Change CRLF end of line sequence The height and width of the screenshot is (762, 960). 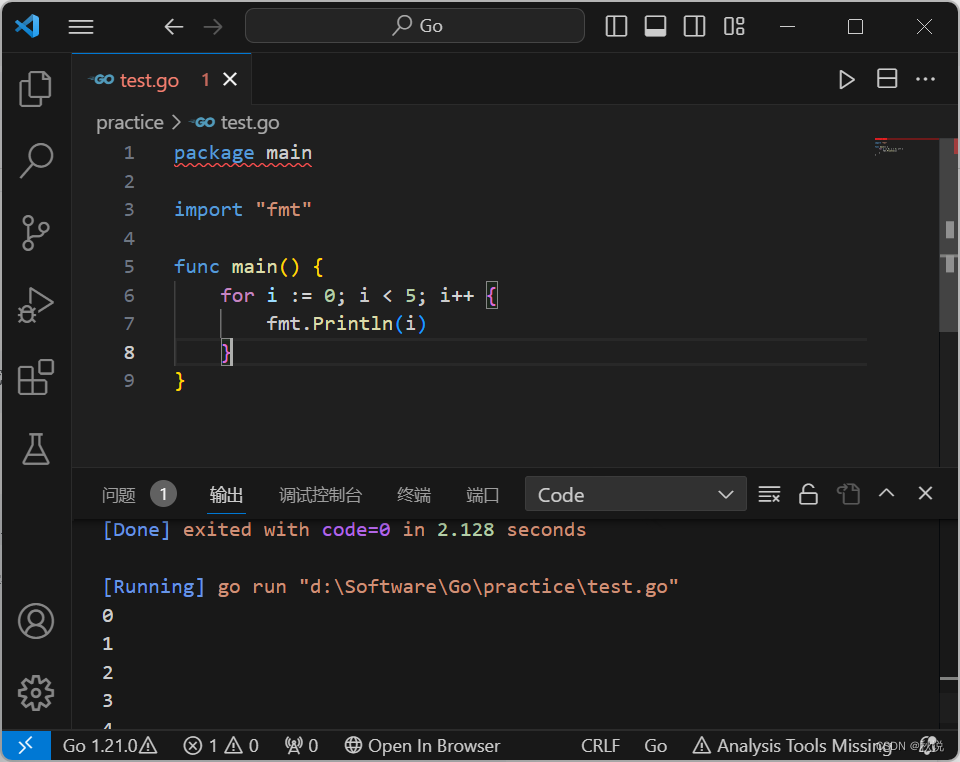[600, 746]
